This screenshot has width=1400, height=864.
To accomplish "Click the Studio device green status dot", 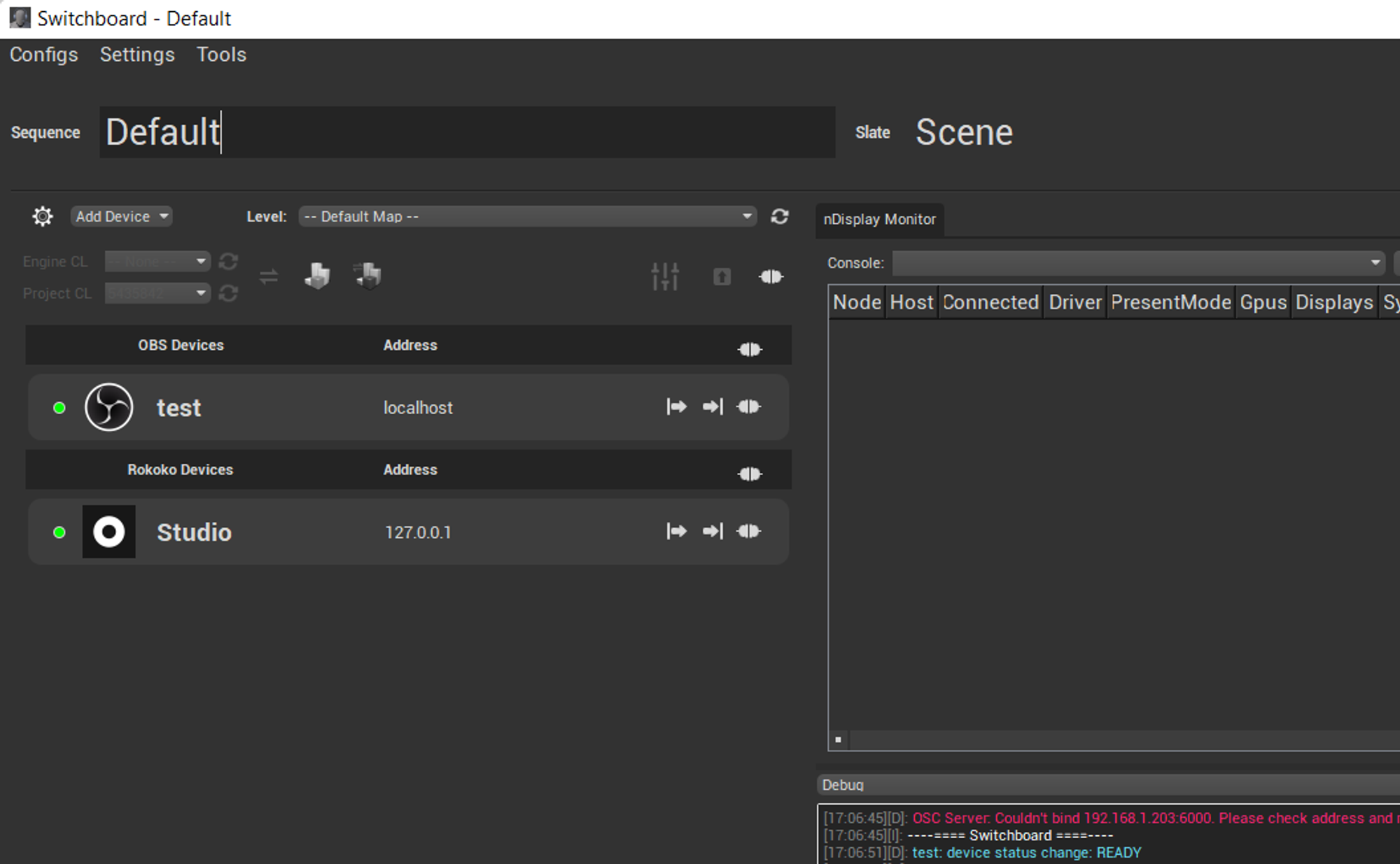I will click(59, 532).
